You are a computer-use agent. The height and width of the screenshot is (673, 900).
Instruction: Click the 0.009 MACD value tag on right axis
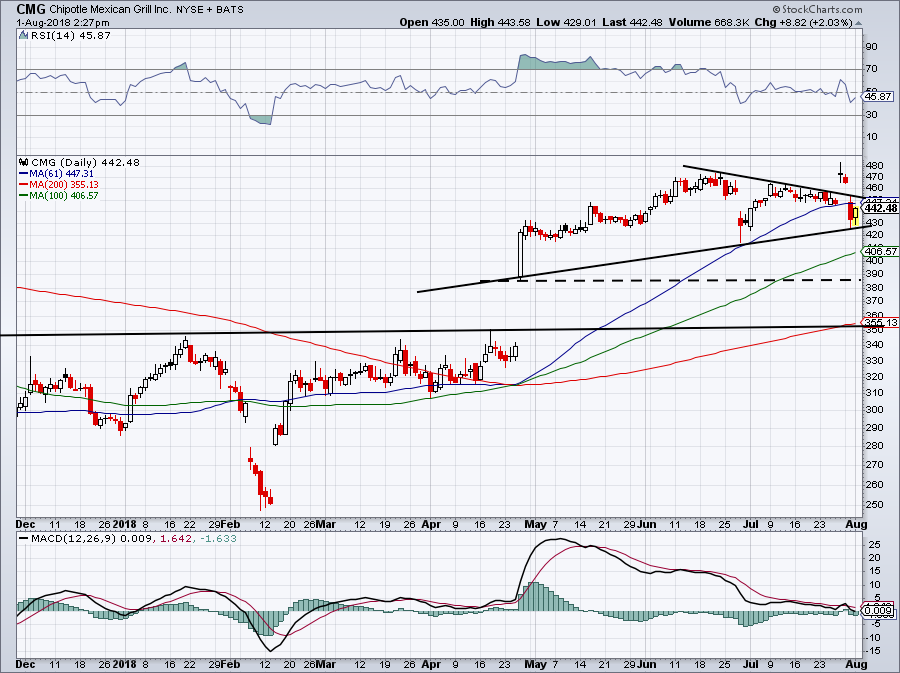[879, 610]
